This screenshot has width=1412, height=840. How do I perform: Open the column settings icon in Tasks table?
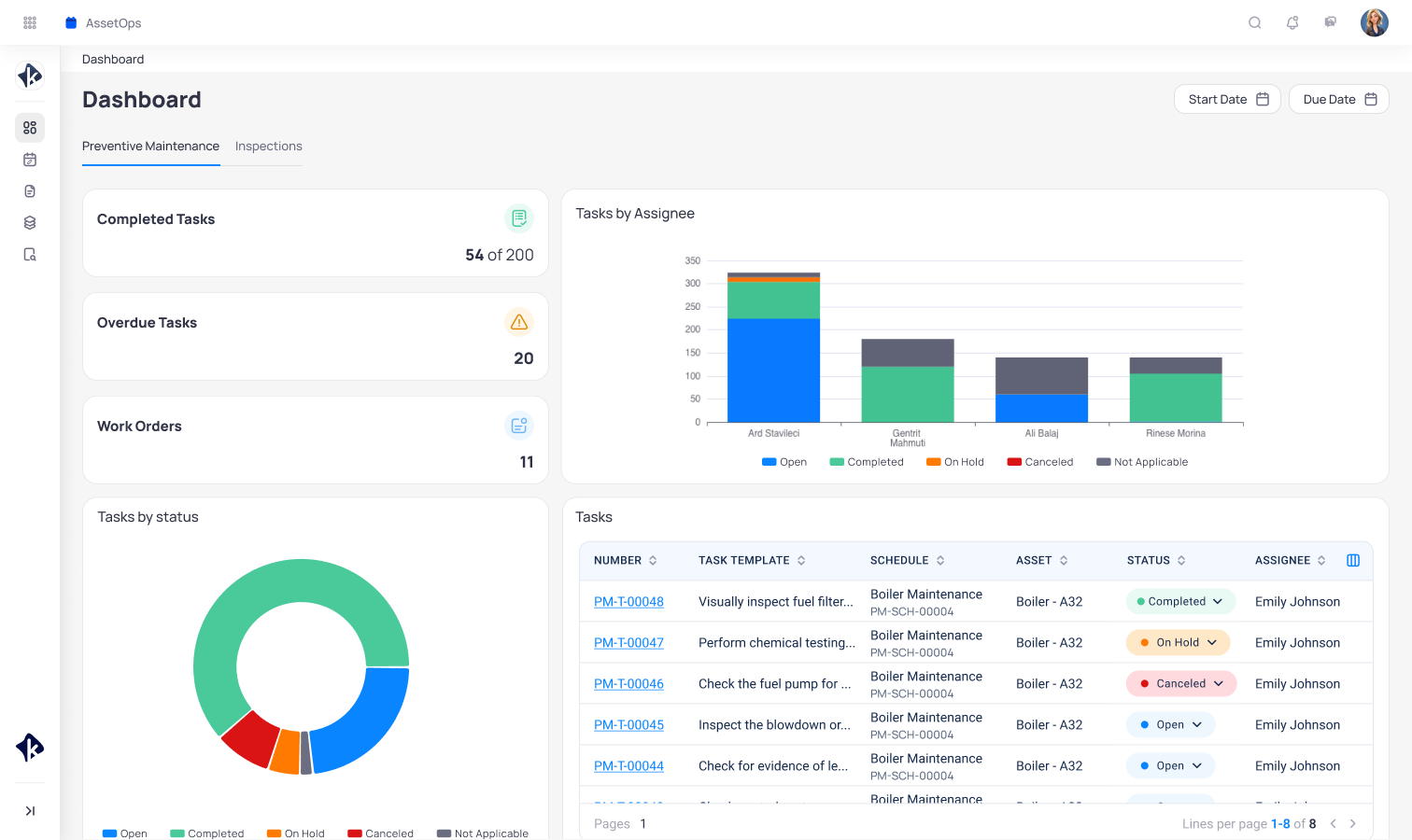1353,560
